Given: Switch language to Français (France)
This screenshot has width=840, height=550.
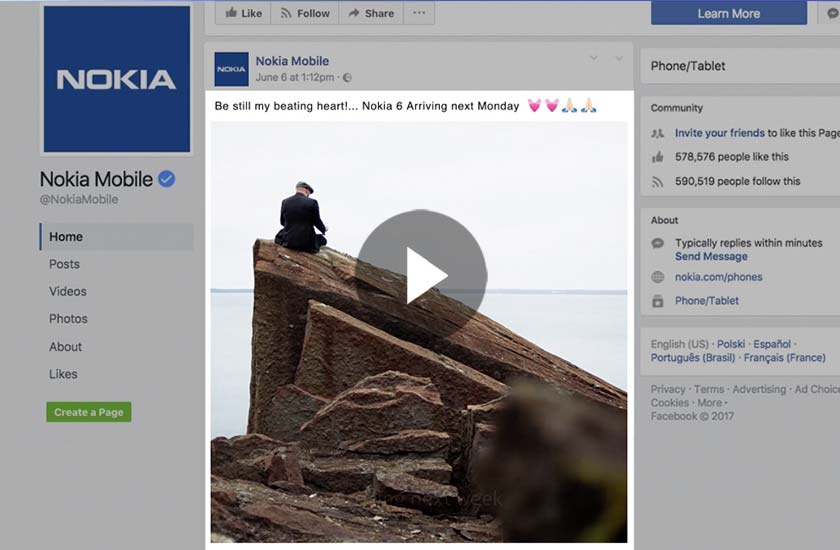Looking at the screenshot, I should (784, 358).
